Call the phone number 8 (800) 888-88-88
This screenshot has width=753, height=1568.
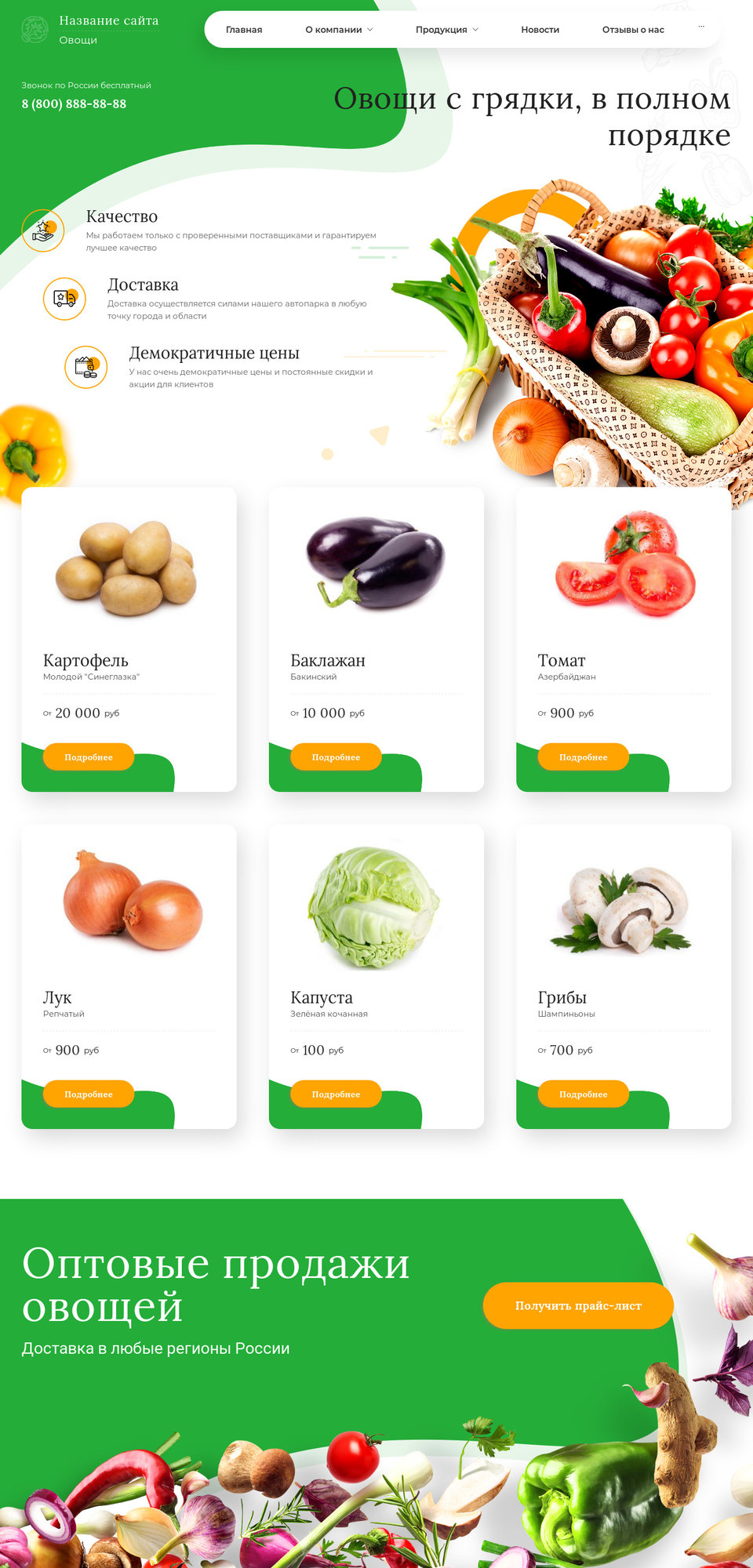(74, 103)
